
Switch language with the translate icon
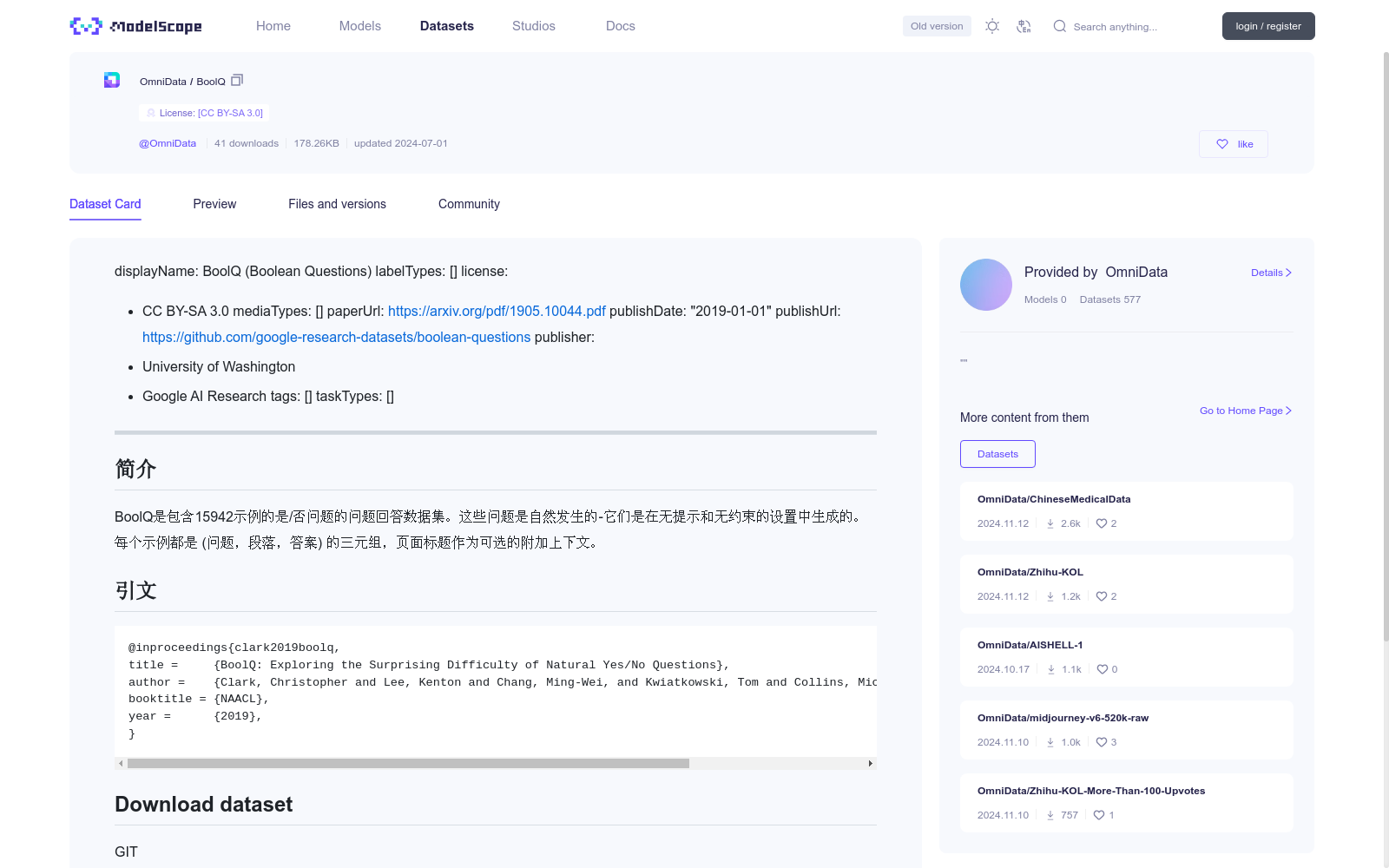[x=1024, y=26]
